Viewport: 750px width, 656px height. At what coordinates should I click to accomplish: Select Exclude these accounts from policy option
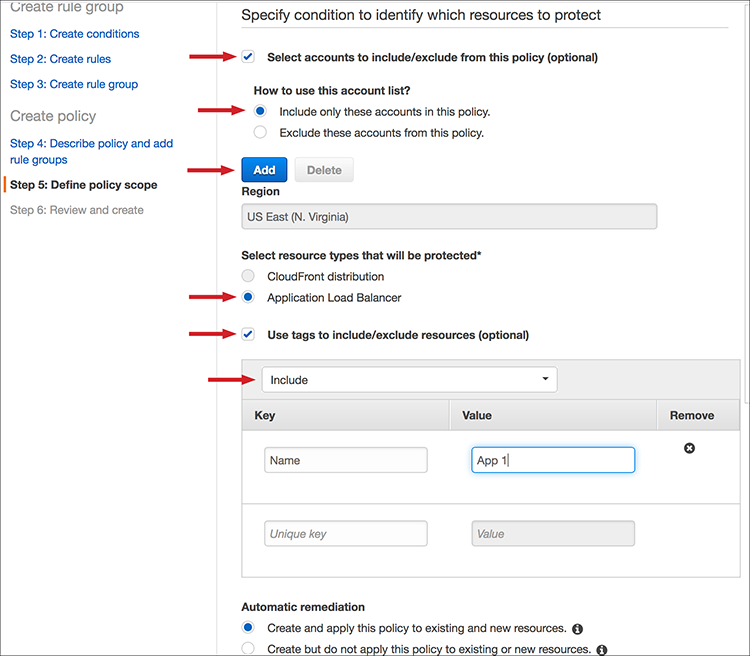(x=261, y=132)
